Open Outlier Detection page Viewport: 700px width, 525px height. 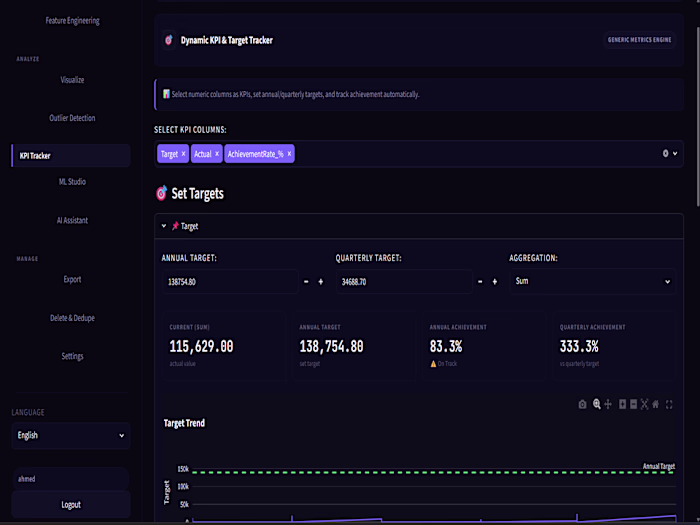tap(72, 118)
